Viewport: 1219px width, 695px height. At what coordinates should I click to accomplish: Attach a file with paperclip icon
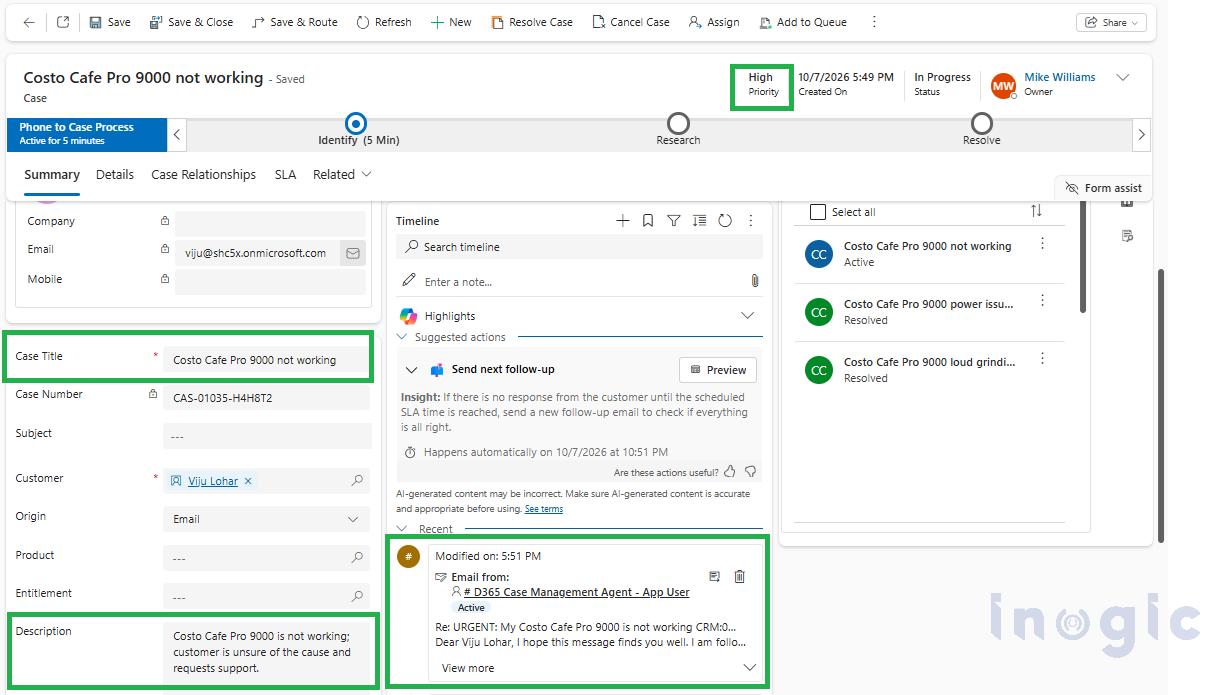point(755,282)
